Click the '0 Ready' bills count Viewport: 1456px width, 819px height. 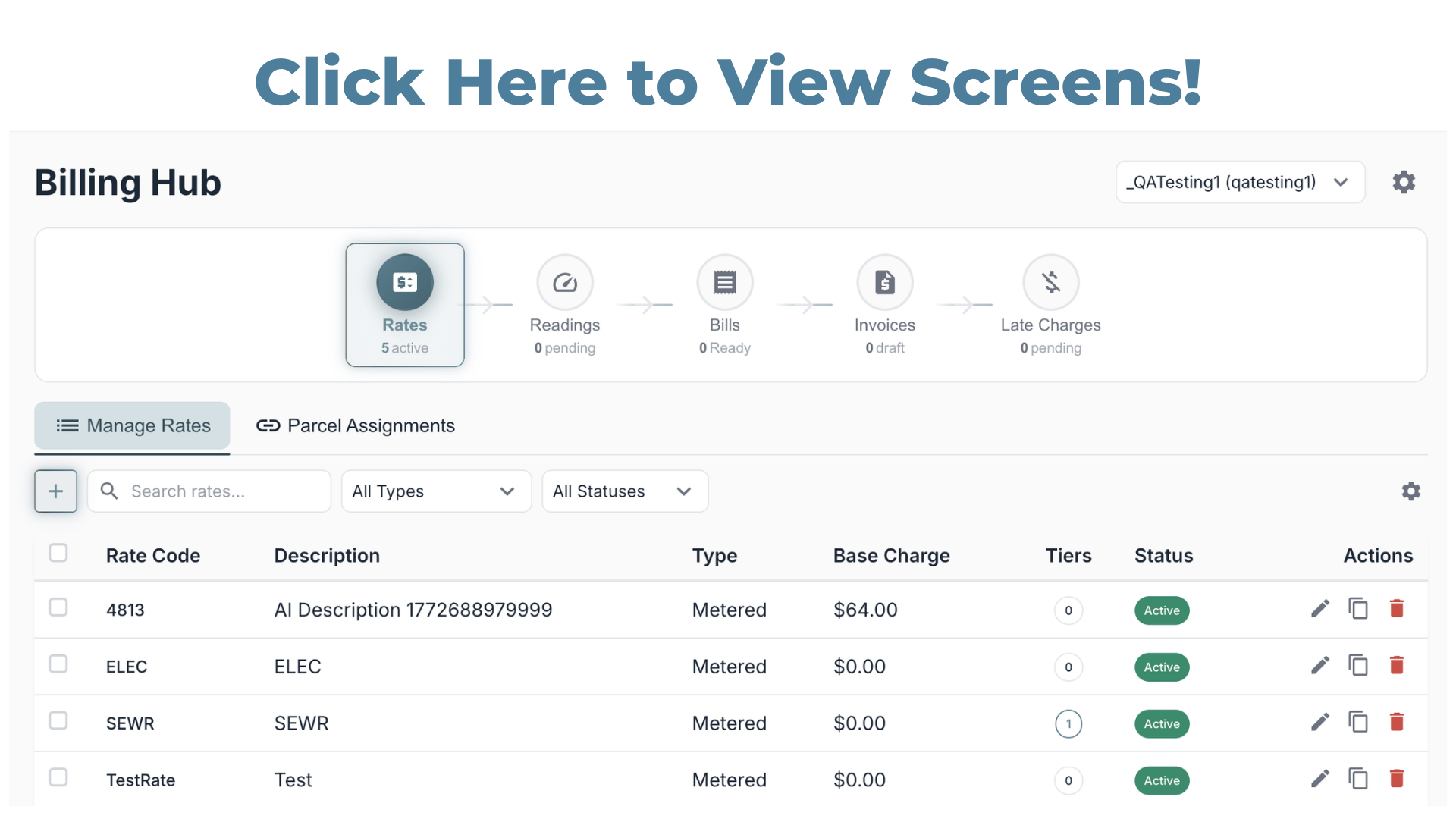[725, 348]
